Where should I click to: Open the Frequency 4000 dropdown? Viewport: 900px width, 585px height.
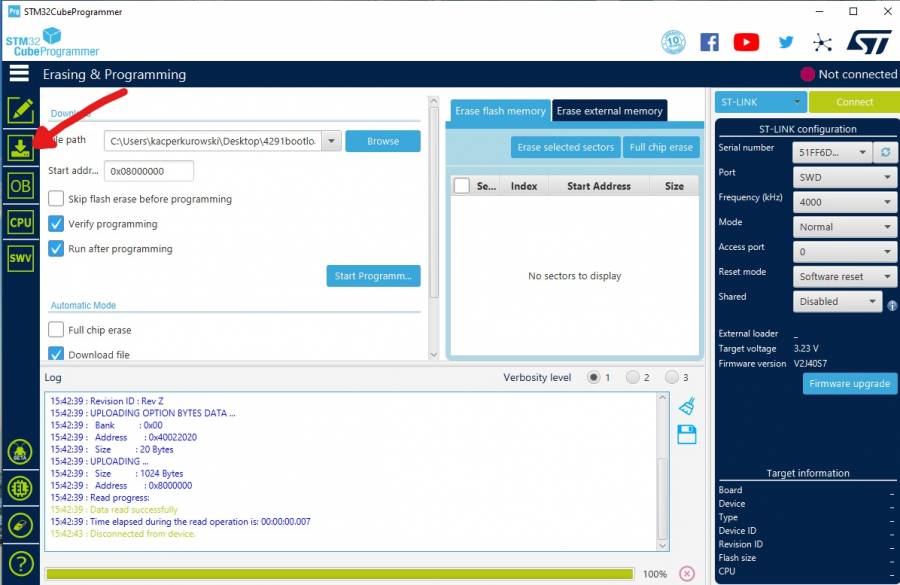coord(845,202)
